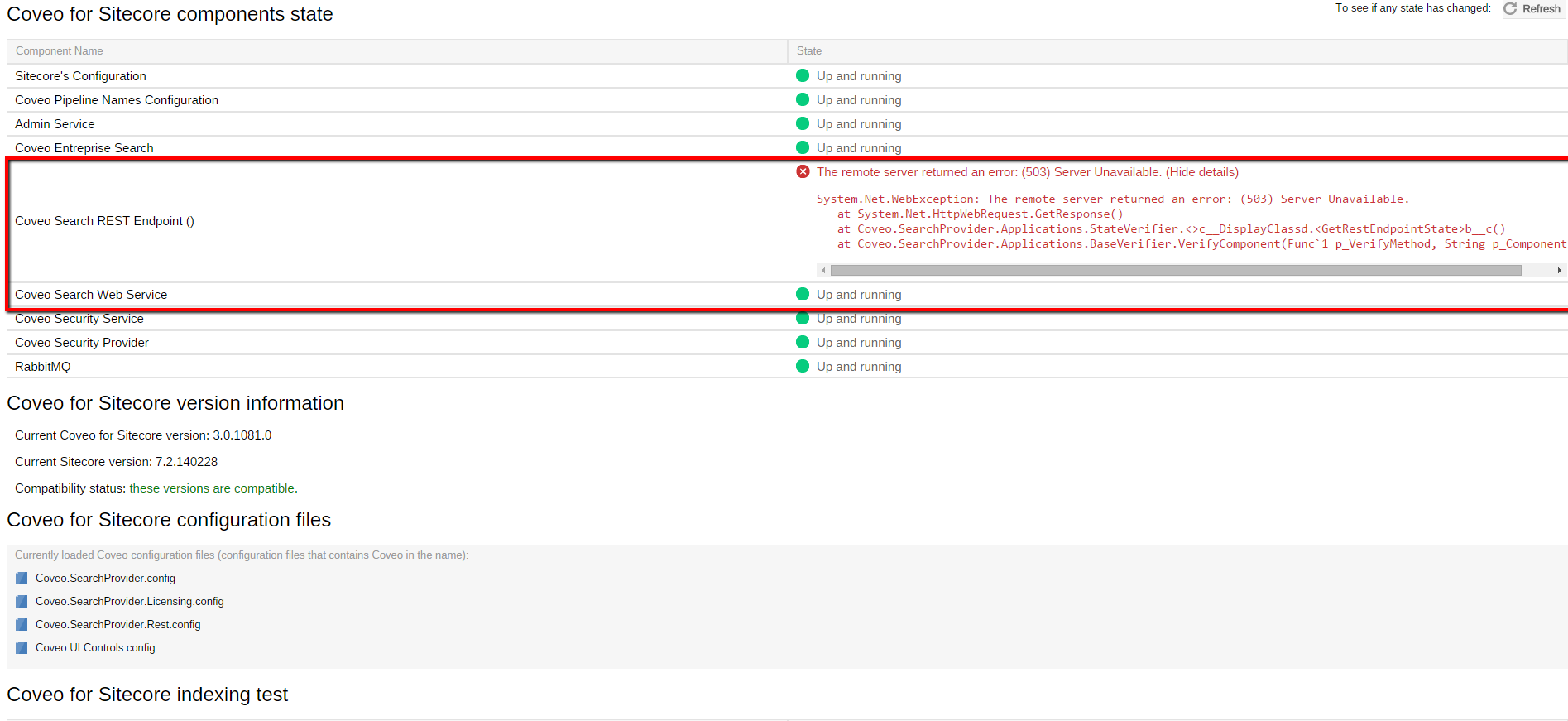This screenshot has width=1568, height=721.
Task: Click Up and running text for RabbitMQ
Action: coord(859,367)
